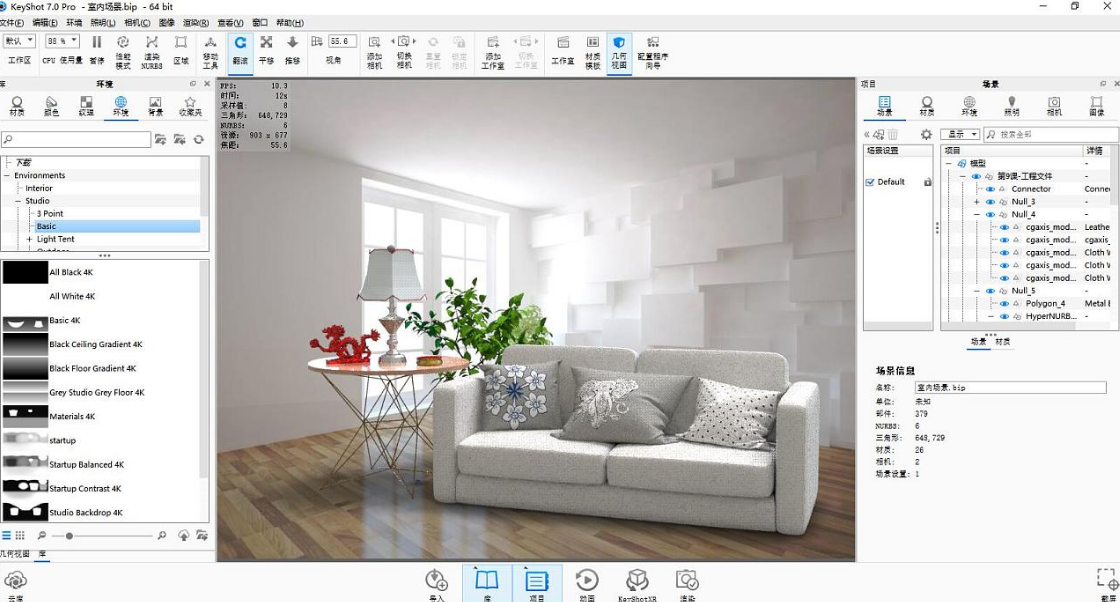Screen dimensions: 1120x602
Task: Collapse the Null_5 tree node
Action: click(x=976, y=291)
